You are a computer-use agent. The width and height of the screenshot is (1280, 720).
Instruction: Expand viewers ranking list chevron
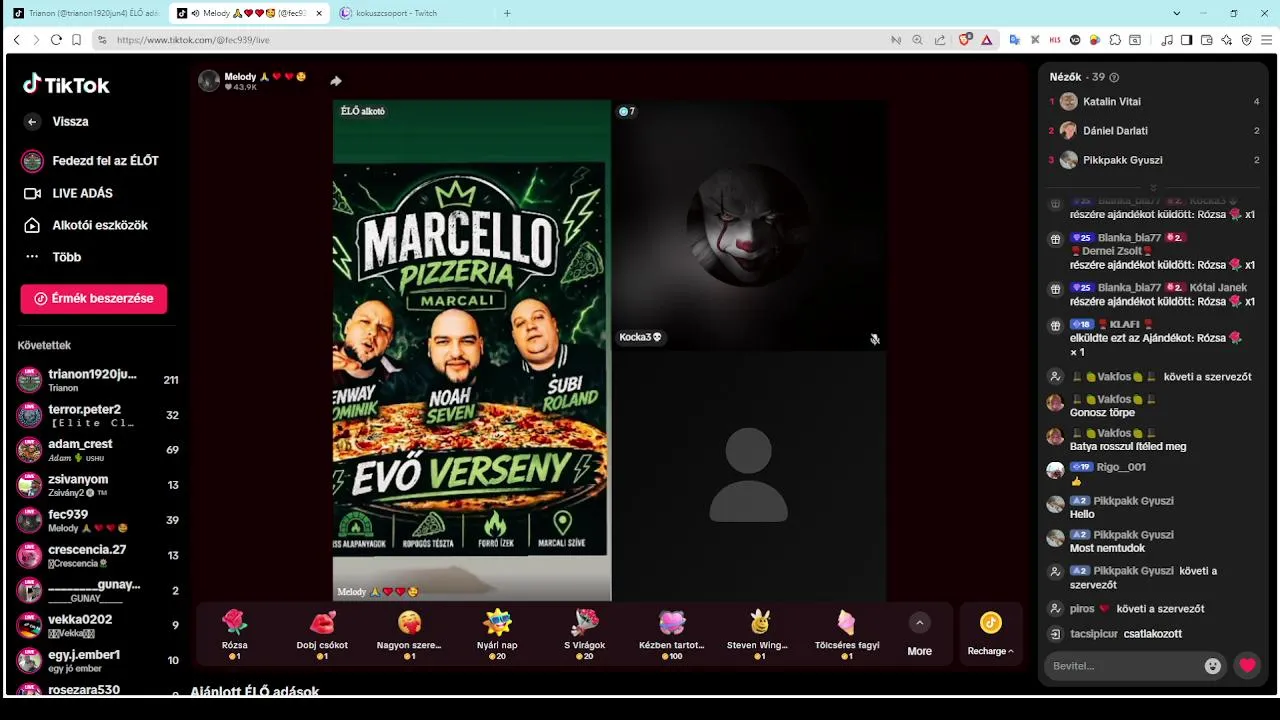[1153, 188]
